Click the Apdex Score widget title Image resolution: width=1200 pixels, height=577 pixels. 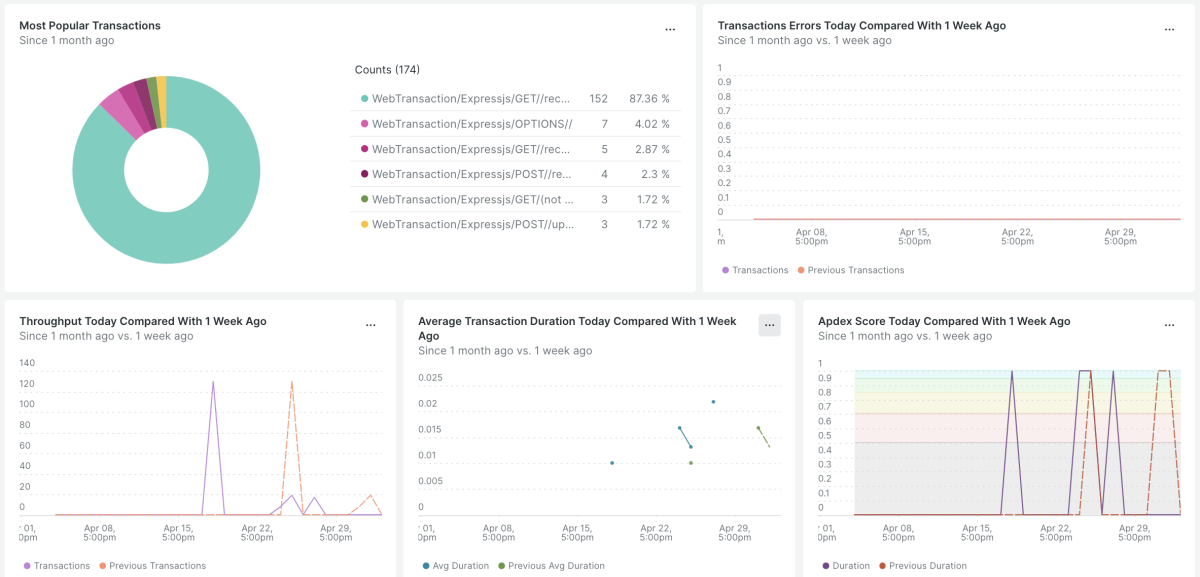pyautogui.click(x=944, y=321)
